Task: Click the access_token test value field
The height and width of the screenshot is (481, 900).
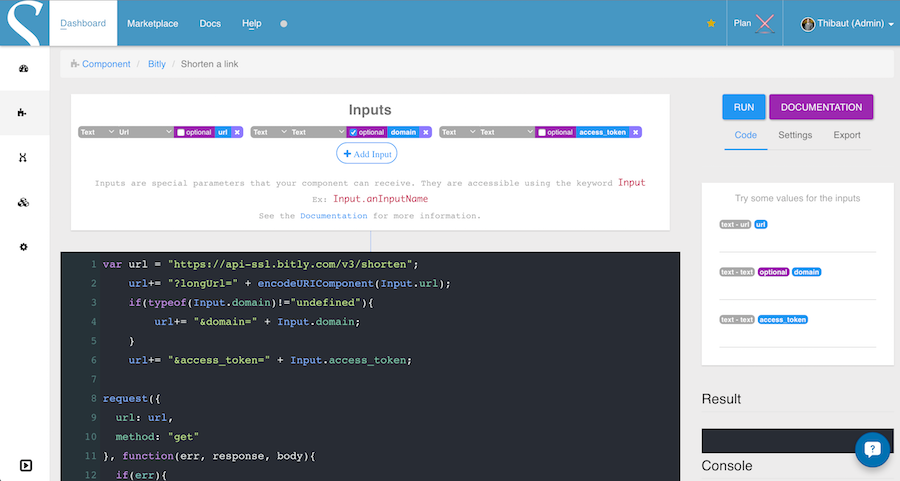Action: pos(797,337)
